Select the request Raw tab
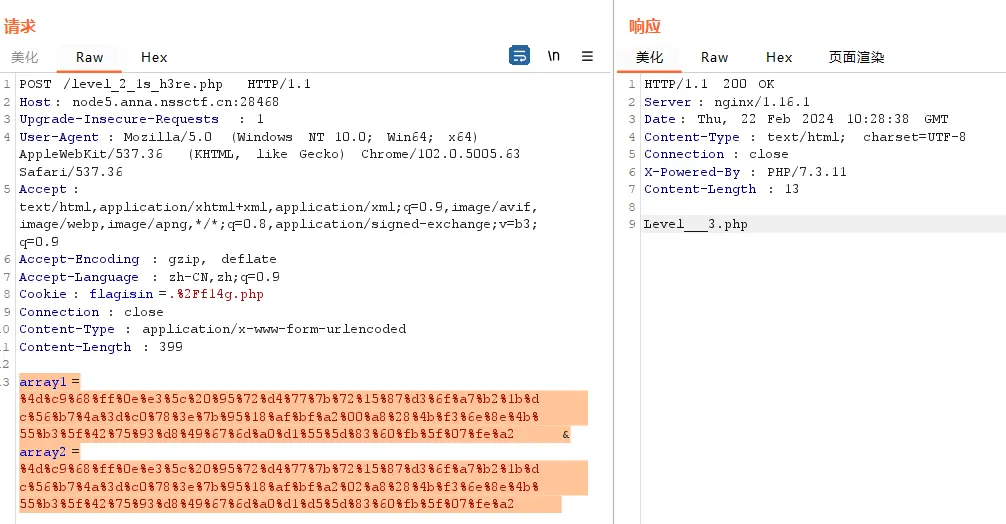 tap(89, 57)
